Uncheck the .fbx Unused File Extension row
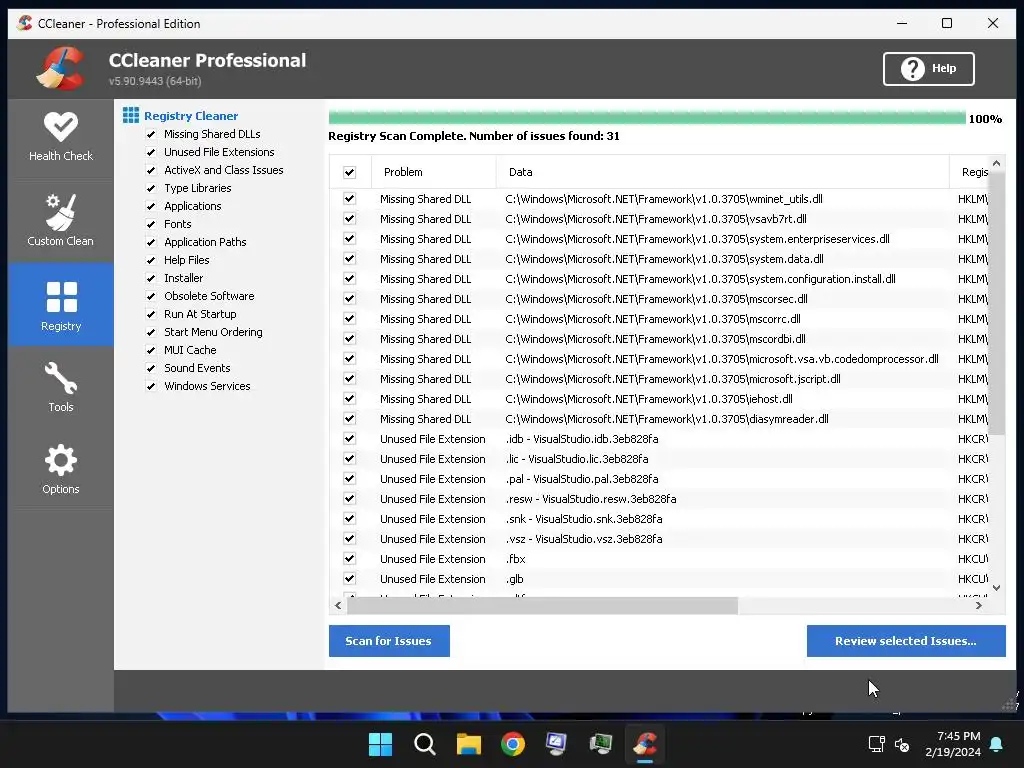 click(349, 558)
